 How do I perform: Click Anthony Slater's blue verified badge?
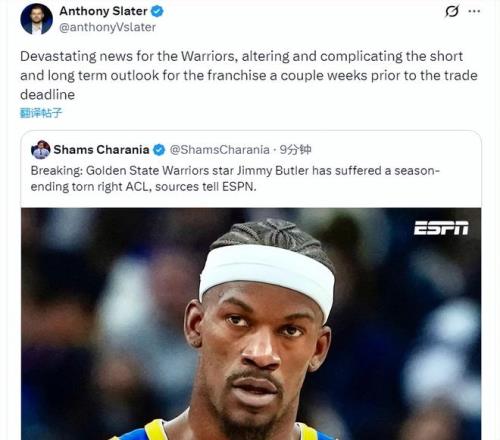click(157, 11)
